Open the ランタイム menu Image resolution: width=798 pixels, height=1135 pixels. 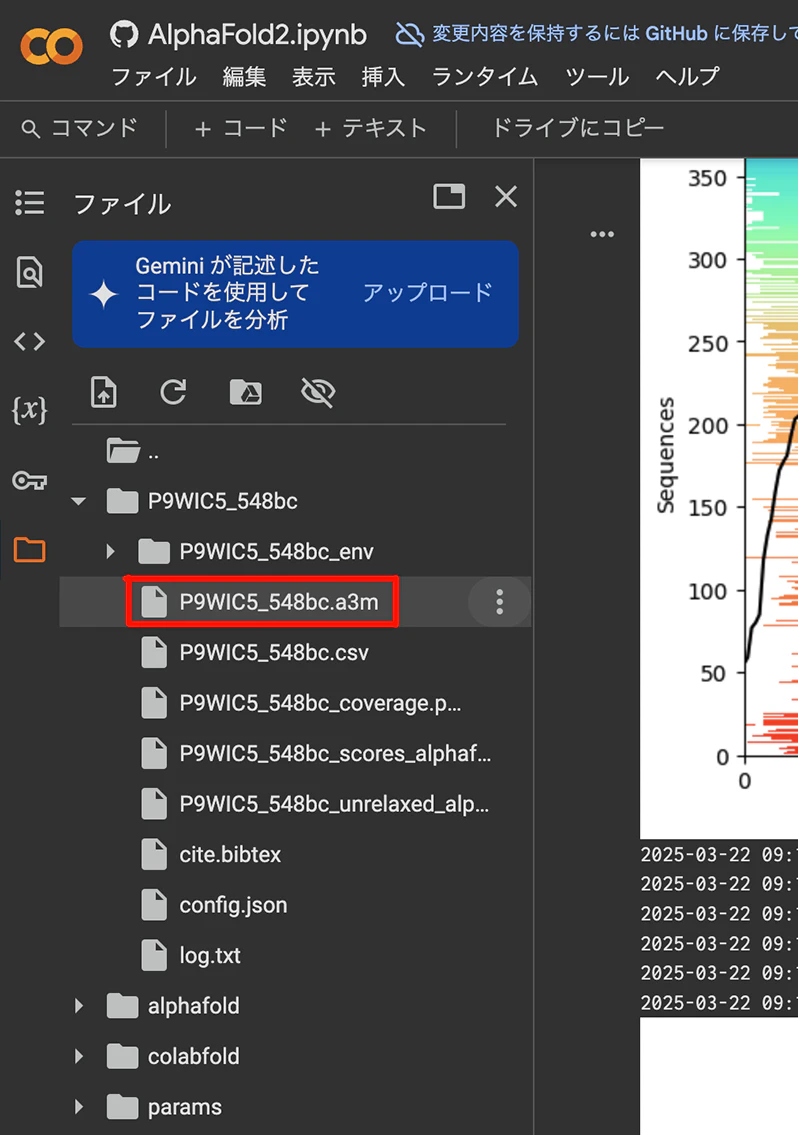(x=484, y=77)
